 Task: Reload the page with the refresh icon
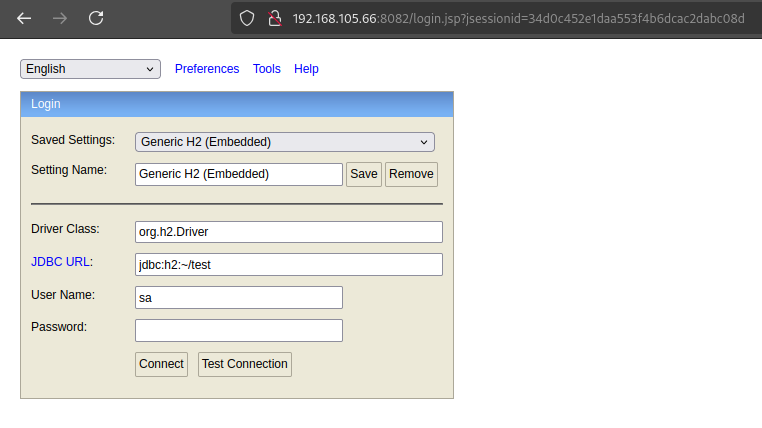(96, 18)
